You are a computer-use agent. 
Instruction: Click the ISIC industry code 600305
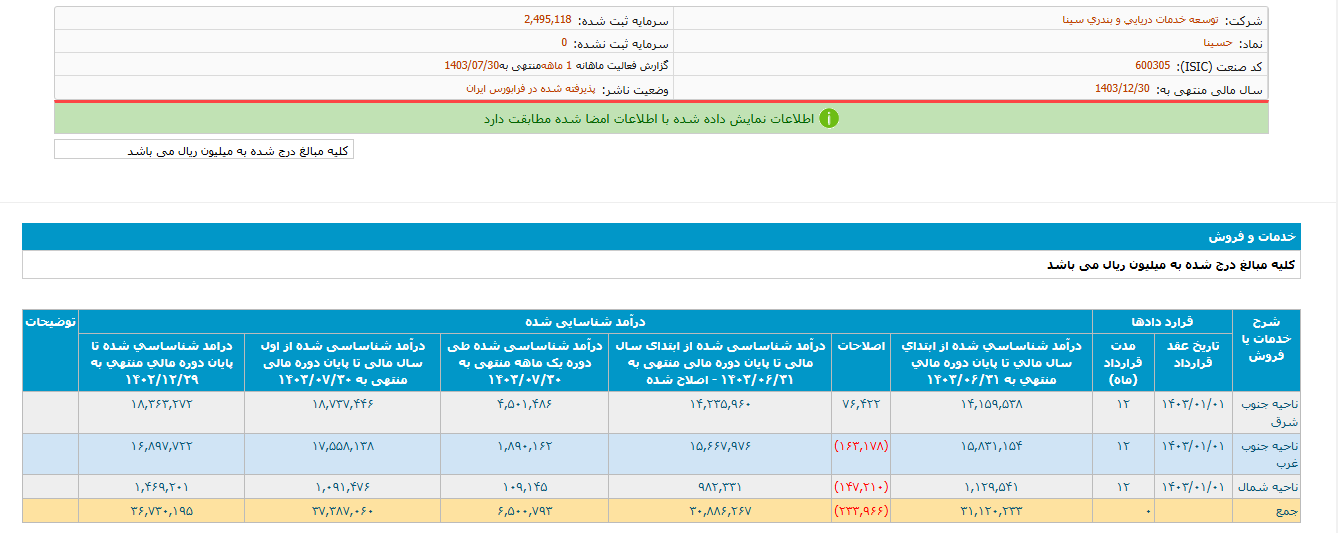point(1152,66)
